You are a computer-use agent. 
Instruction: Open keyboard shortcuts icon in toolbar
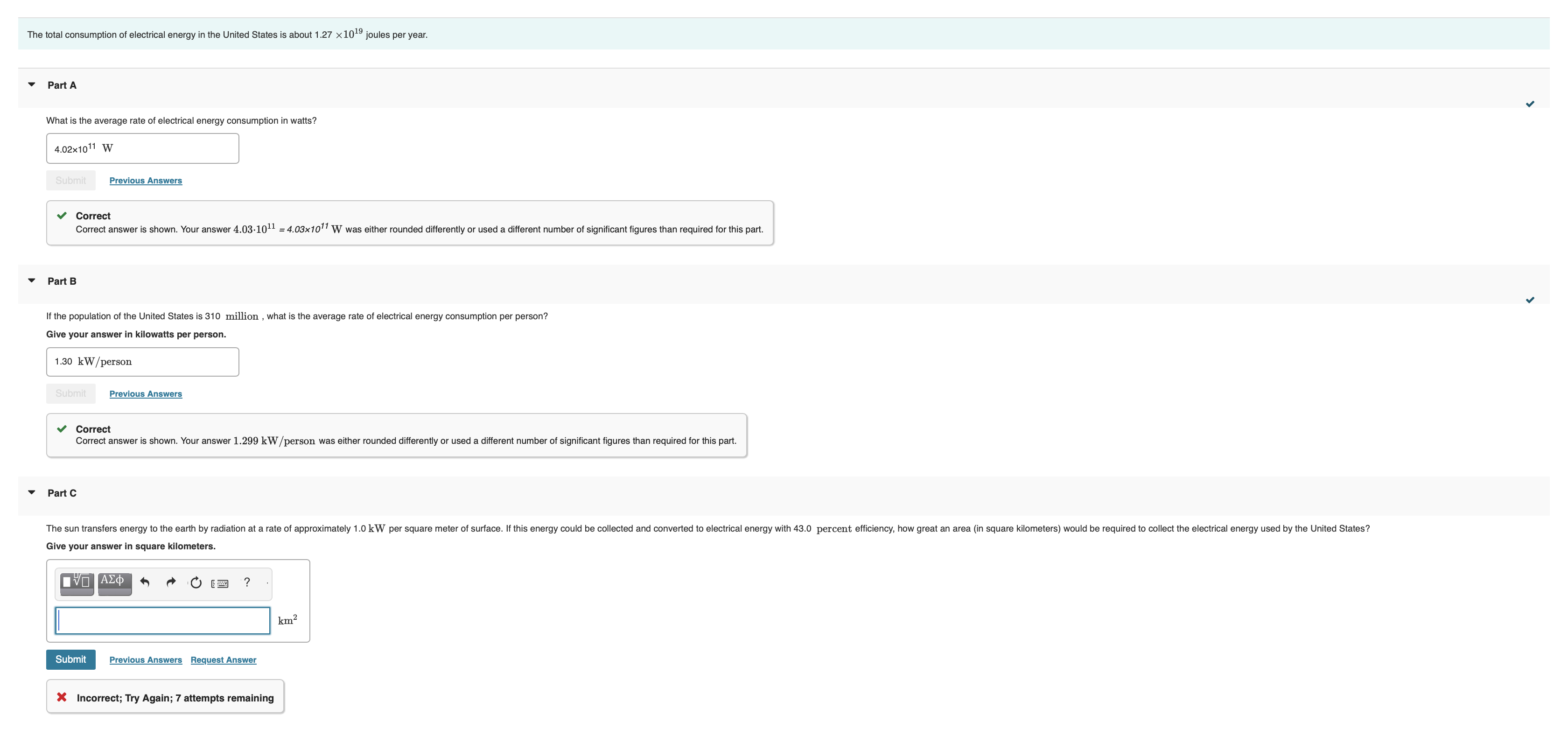tap(220, 583)
